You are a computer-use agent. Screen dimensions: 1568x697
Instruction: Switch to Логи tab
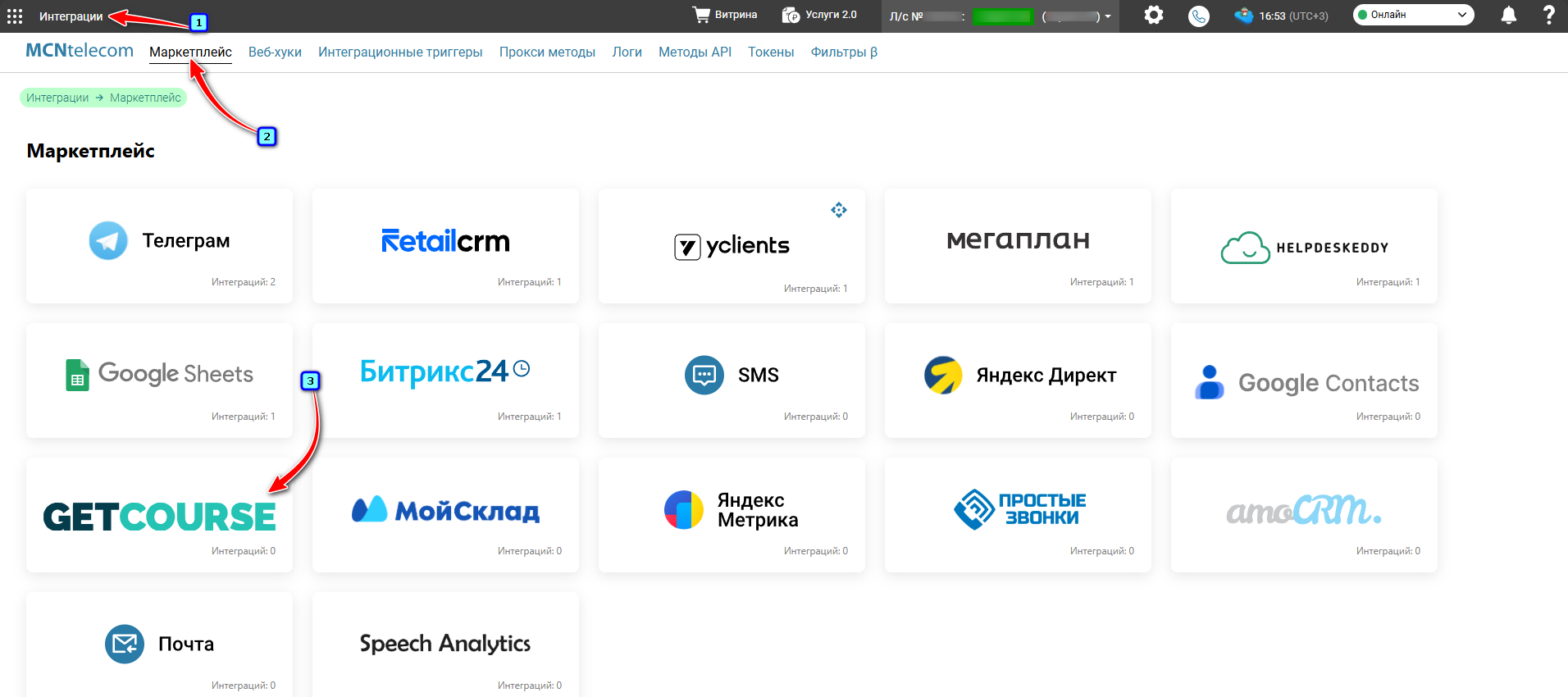[627, 52]
